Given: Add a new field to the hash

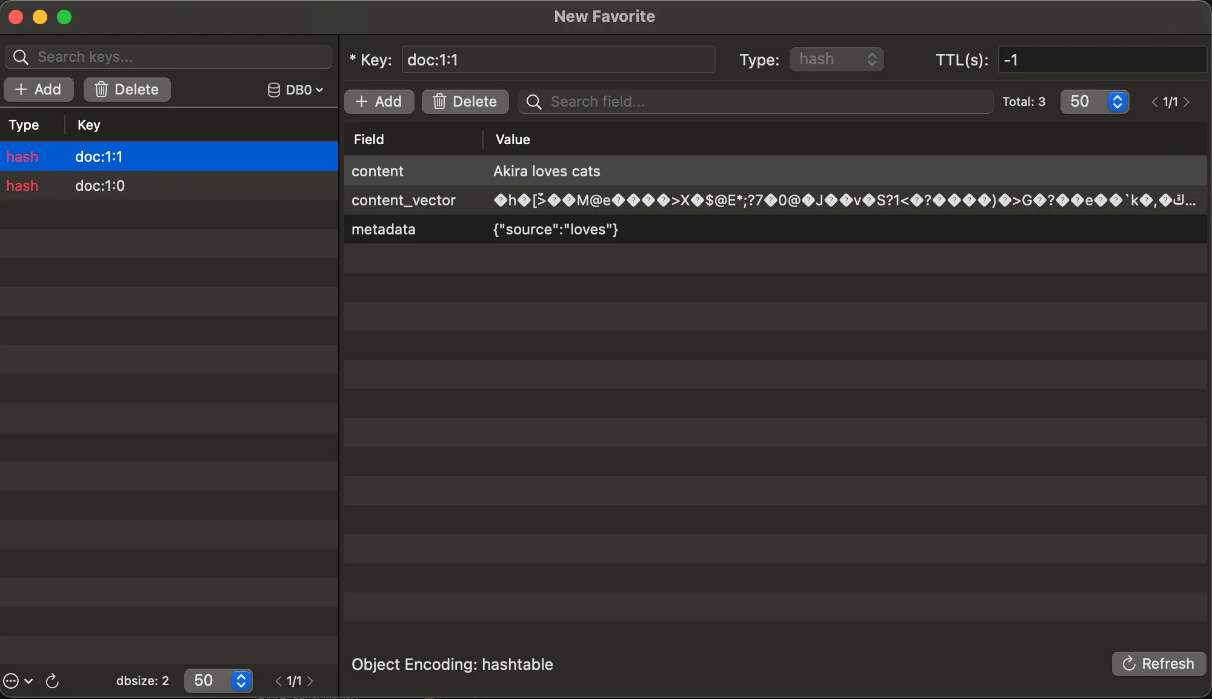Looking at the screenshot, I should (x=378, y=101).
